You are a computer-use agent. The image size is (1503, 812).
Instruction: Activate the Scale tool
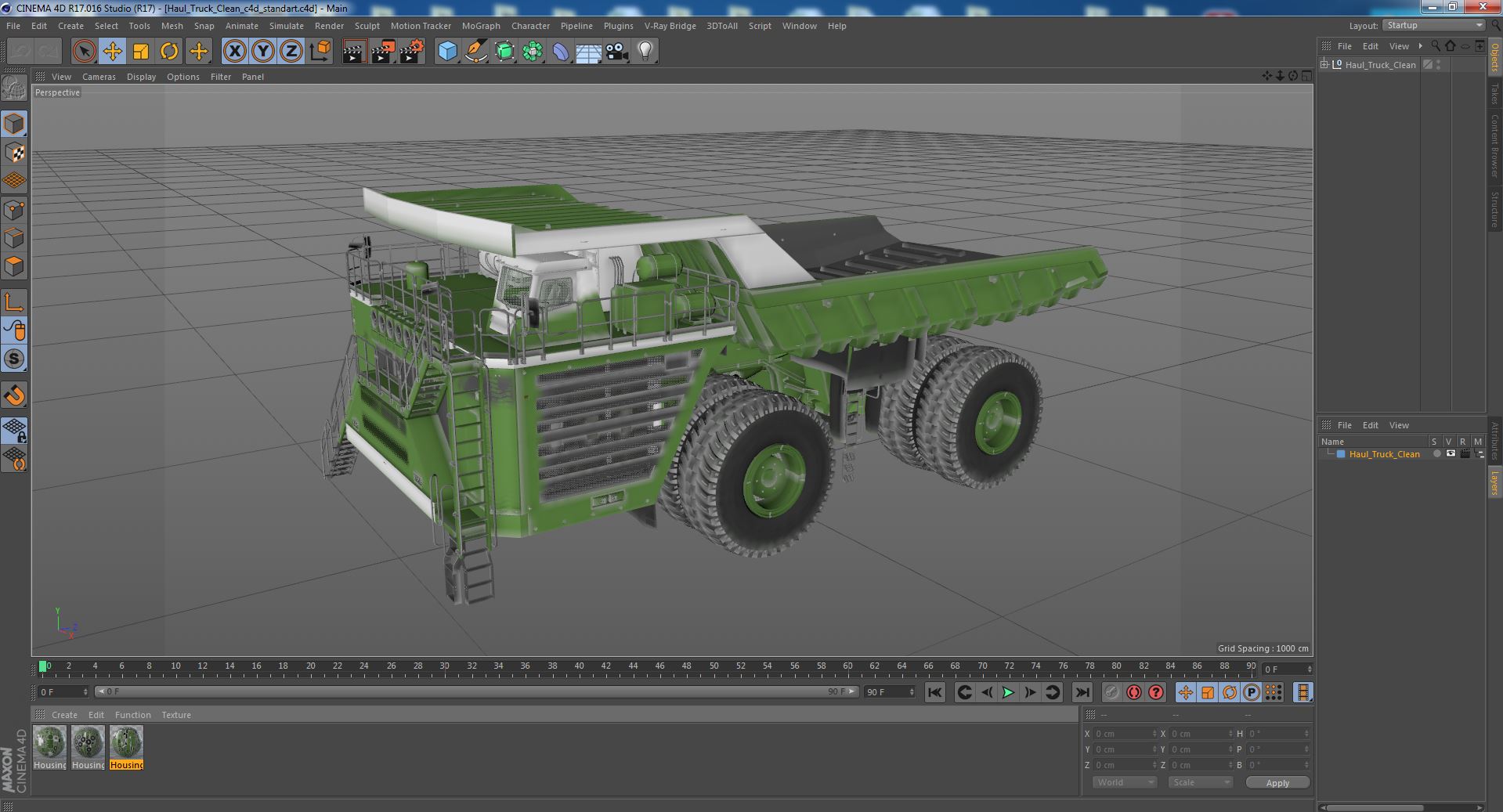click(141, 52)
